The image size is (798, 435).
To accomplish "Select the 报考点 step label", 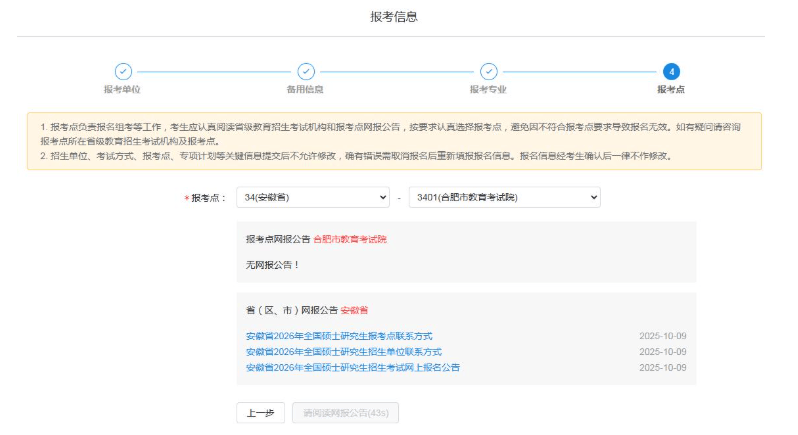I will coord(671,90).
